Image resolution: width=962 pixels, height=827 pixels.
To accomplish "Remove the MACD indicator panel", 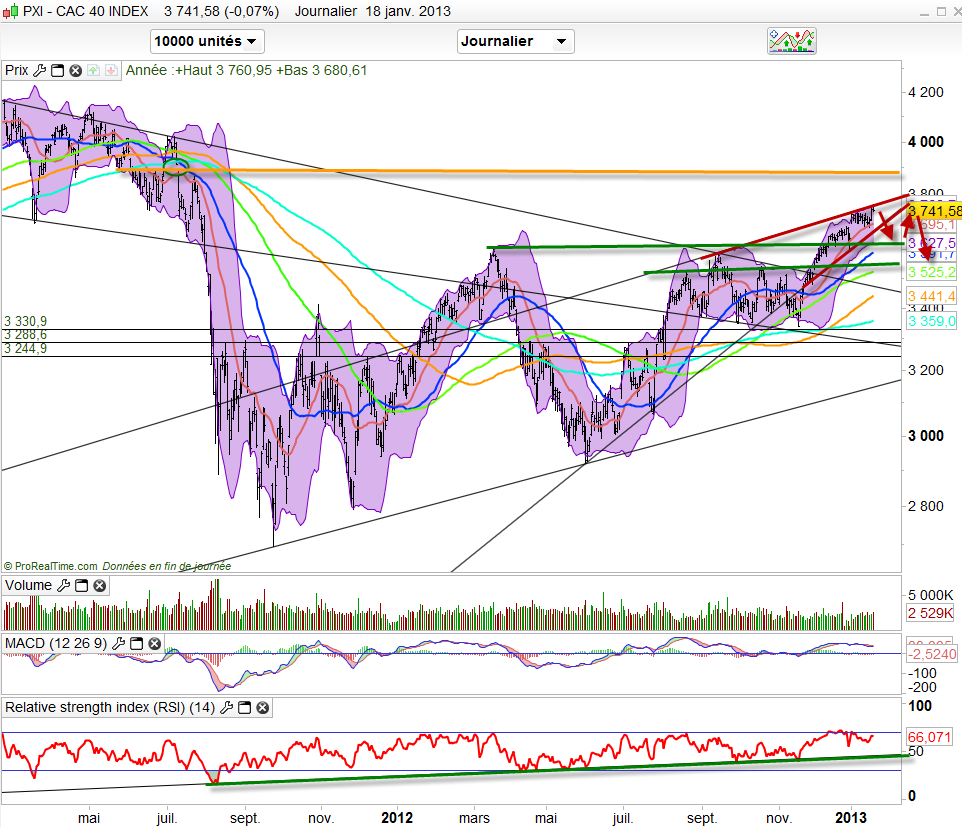I will click(153, 642).
